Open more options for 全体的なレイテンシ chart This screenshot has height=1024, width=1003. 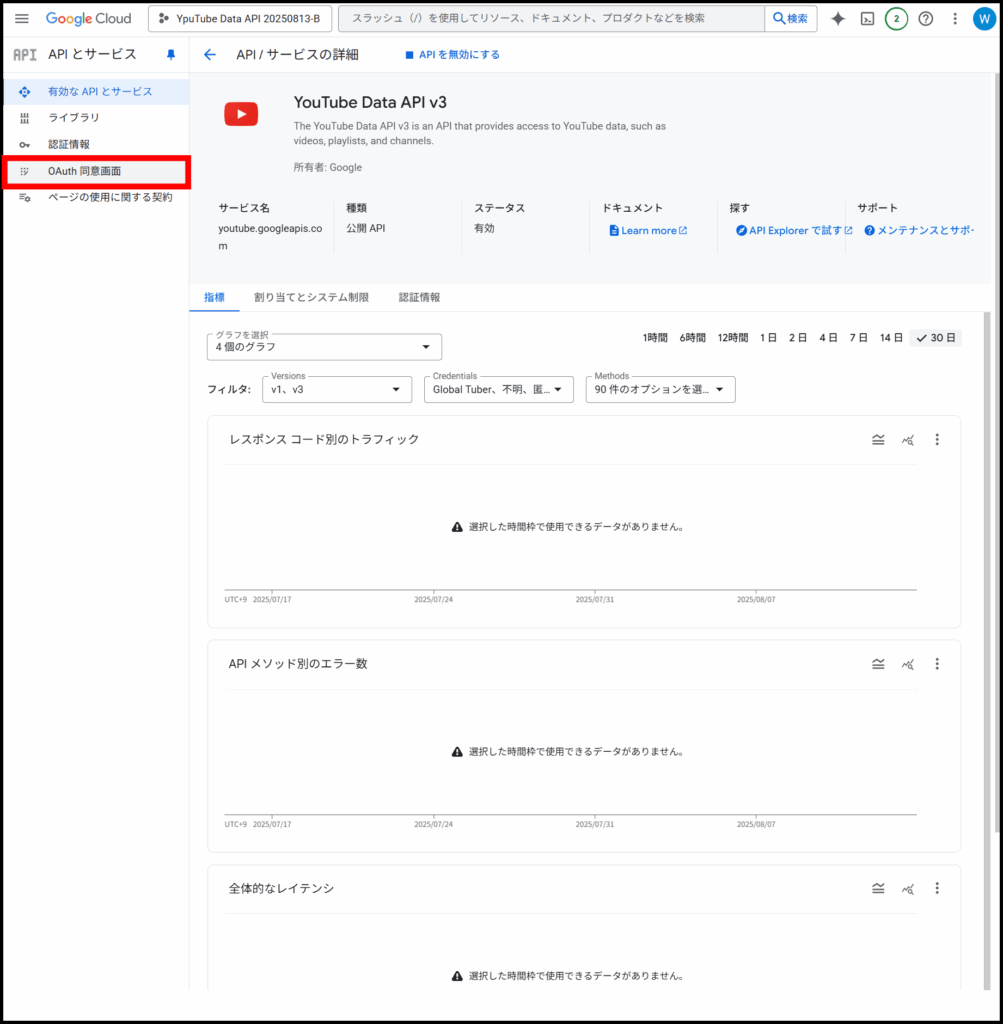coord(937,888)
